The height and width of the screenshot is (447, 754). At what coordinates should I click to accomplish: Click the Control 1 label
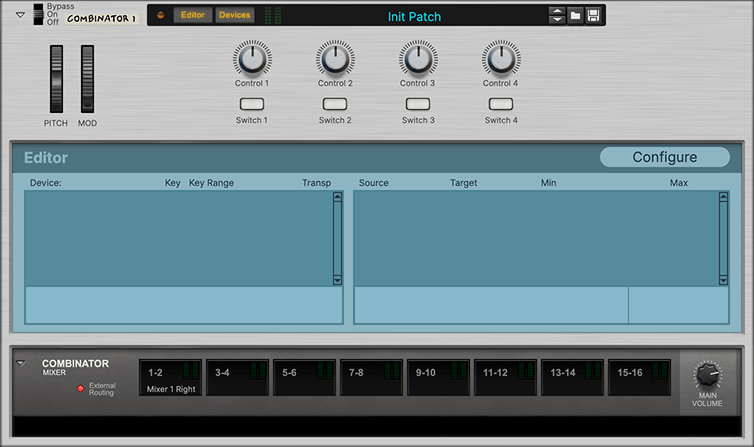(x=252, y=83)
